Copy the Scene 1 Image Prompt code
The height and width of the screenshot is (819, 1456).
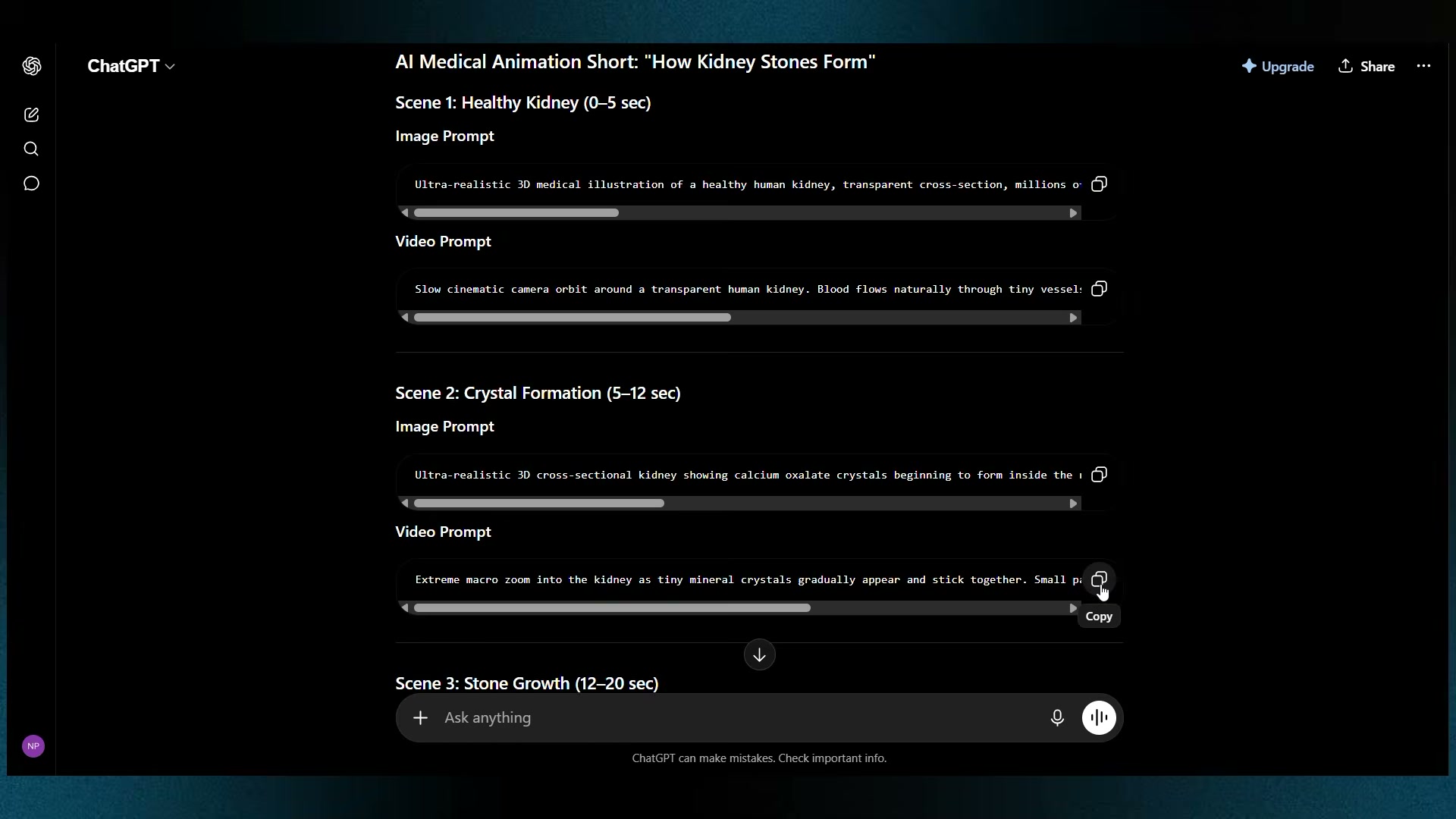[1099, 184]
